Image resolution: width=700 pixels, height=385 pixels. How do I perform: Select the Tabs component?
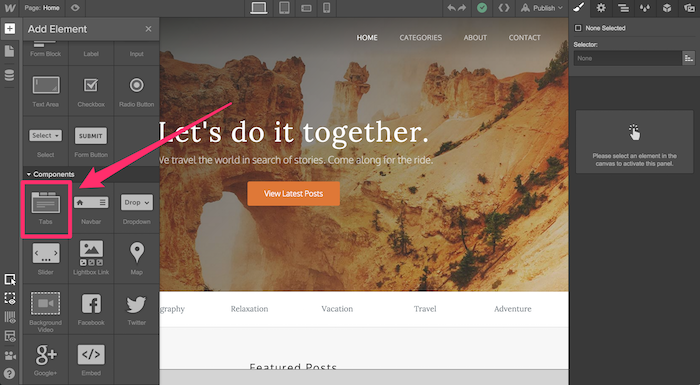pos(46,209)
